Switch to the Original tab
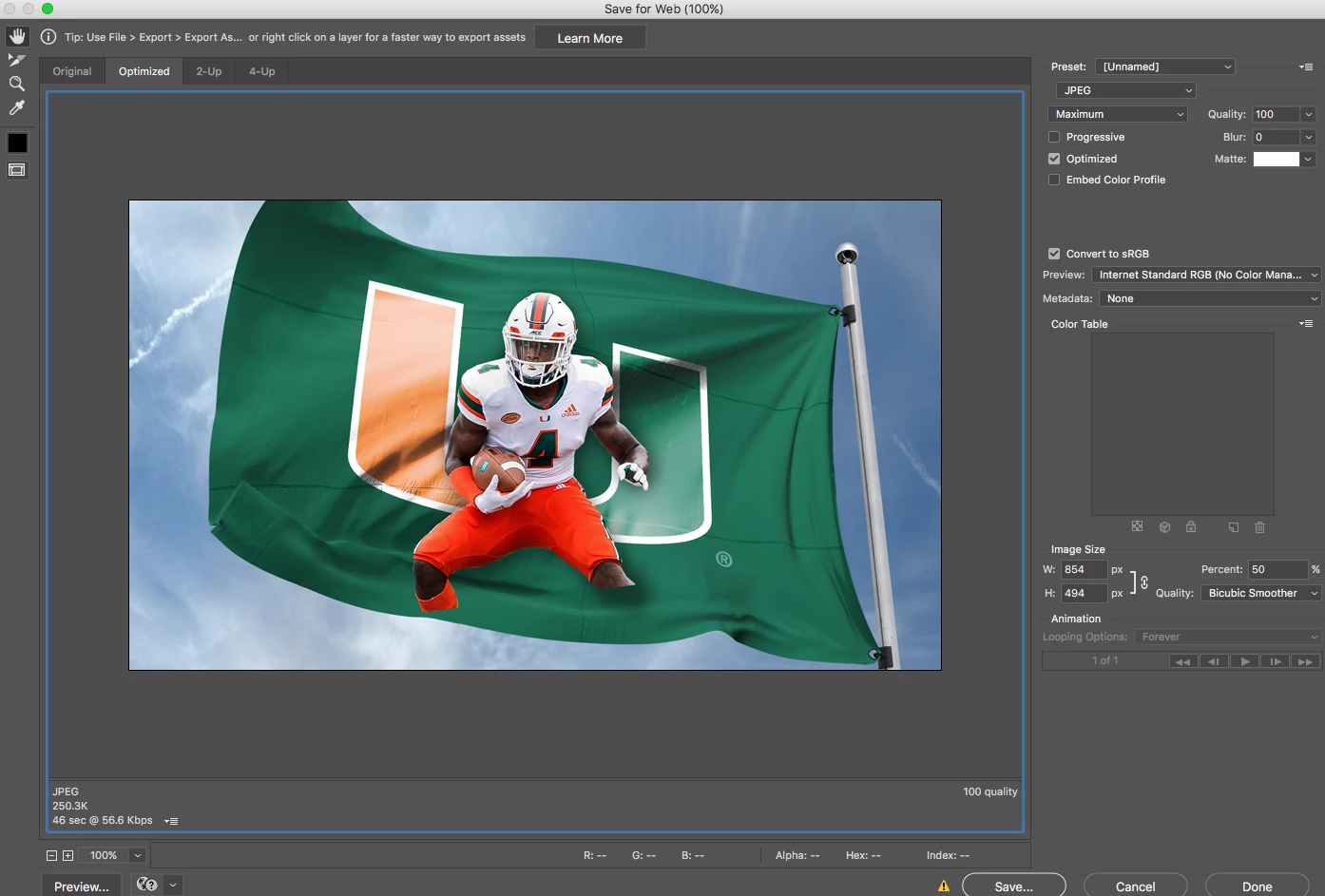 (x=72, y=71)
